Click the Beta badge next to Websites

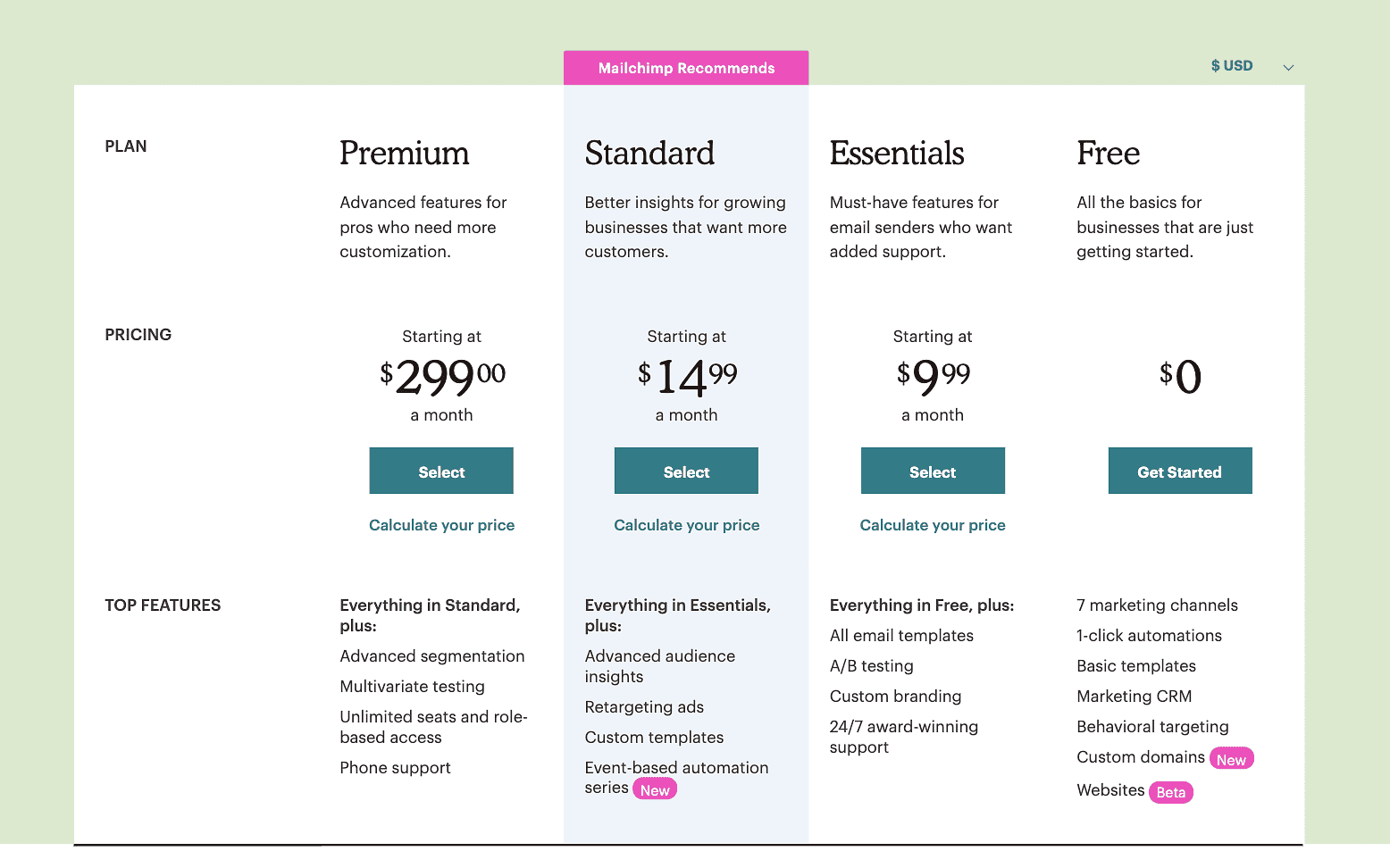[1170, 792]
